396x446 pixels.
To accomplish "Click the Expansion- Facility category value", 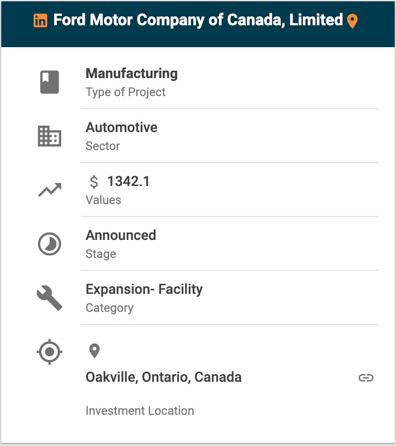I will click(144, 289).
